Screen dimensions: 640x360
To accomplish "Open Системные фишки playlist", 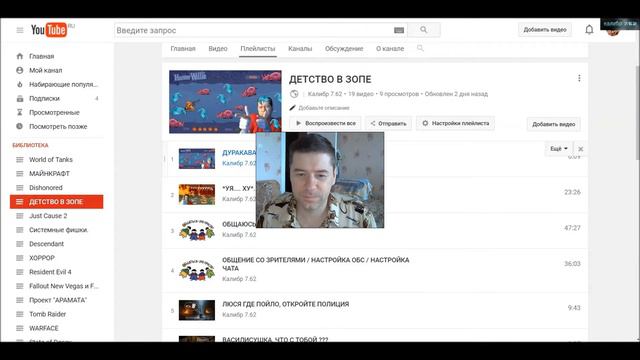I will click(x=57, y=230).
